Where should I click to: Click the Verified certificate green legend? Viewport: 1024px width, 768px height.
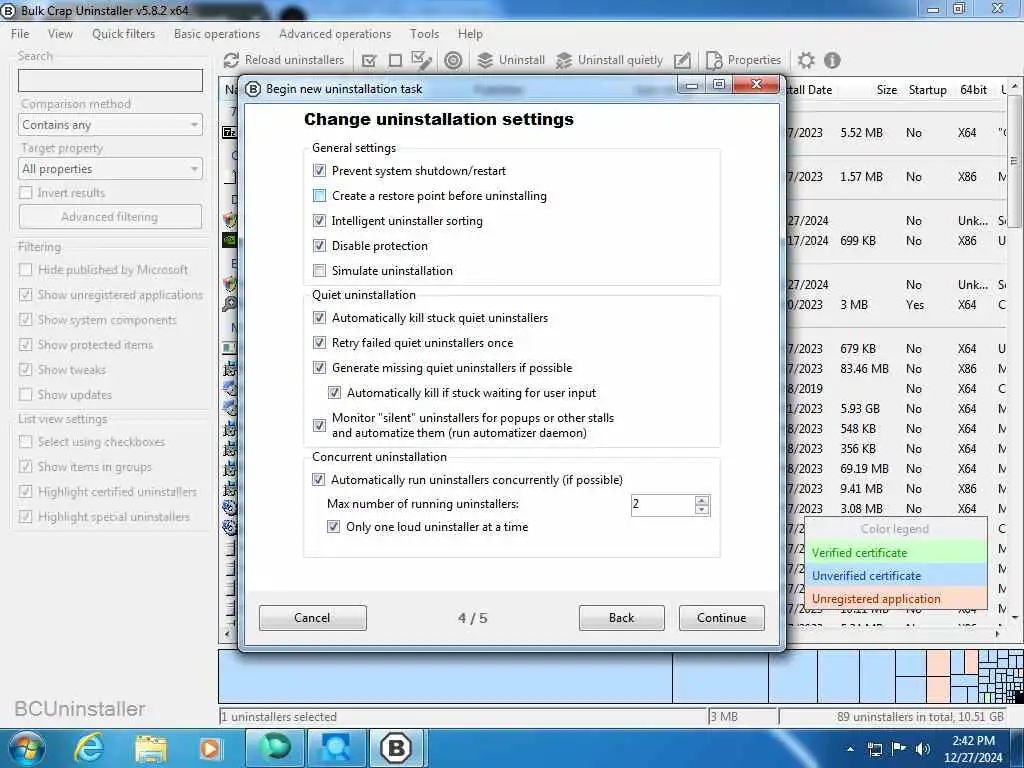coord(895,552)
